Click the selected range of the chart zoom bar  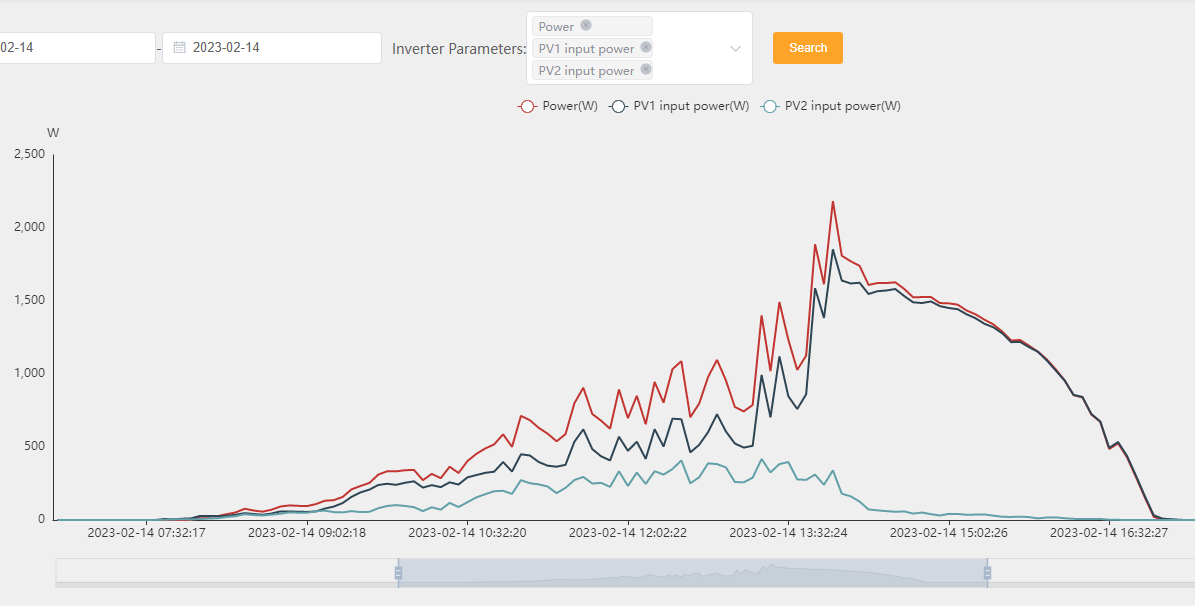point(693,572)
